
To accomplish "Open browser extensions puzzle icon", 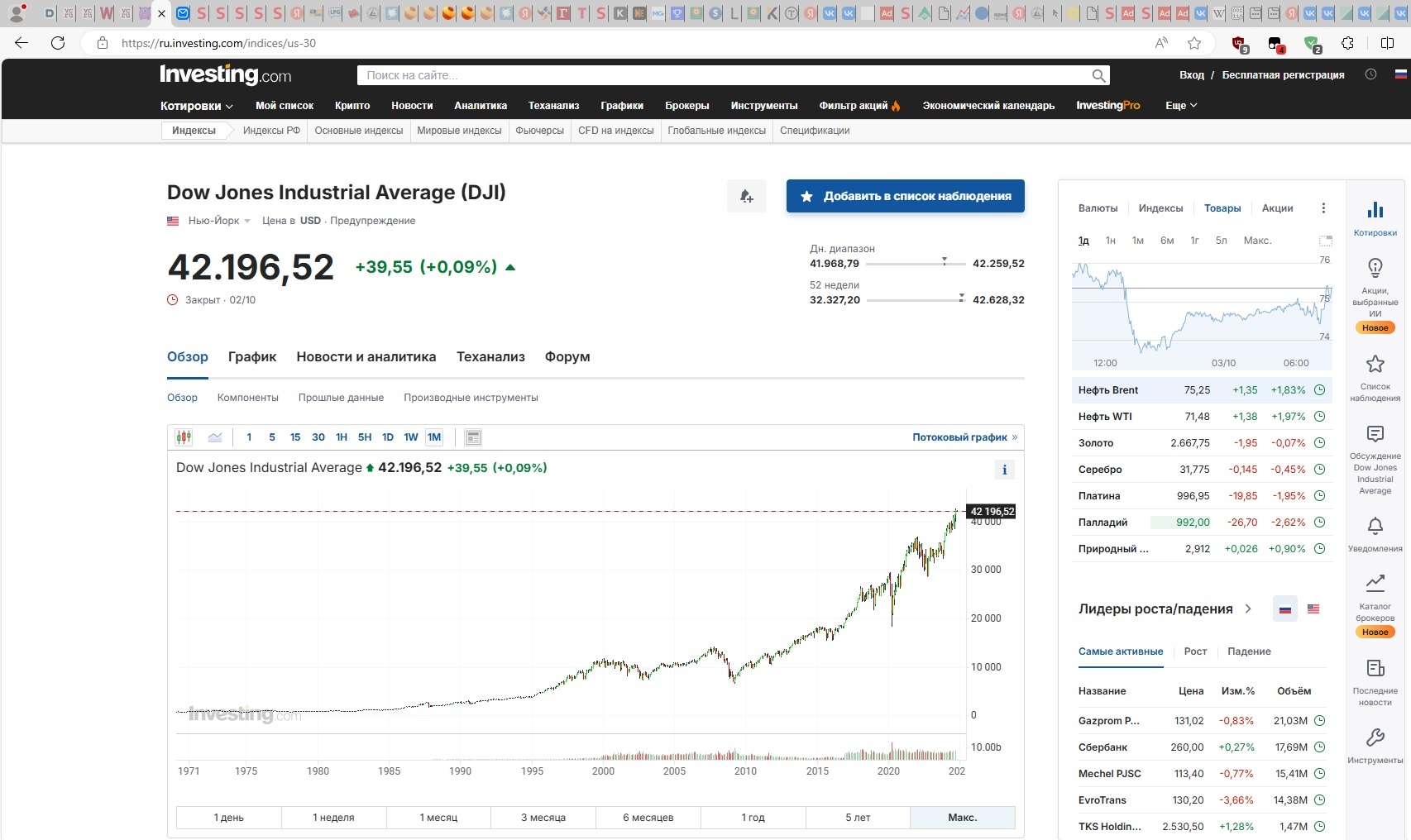I will [1347, 43].
